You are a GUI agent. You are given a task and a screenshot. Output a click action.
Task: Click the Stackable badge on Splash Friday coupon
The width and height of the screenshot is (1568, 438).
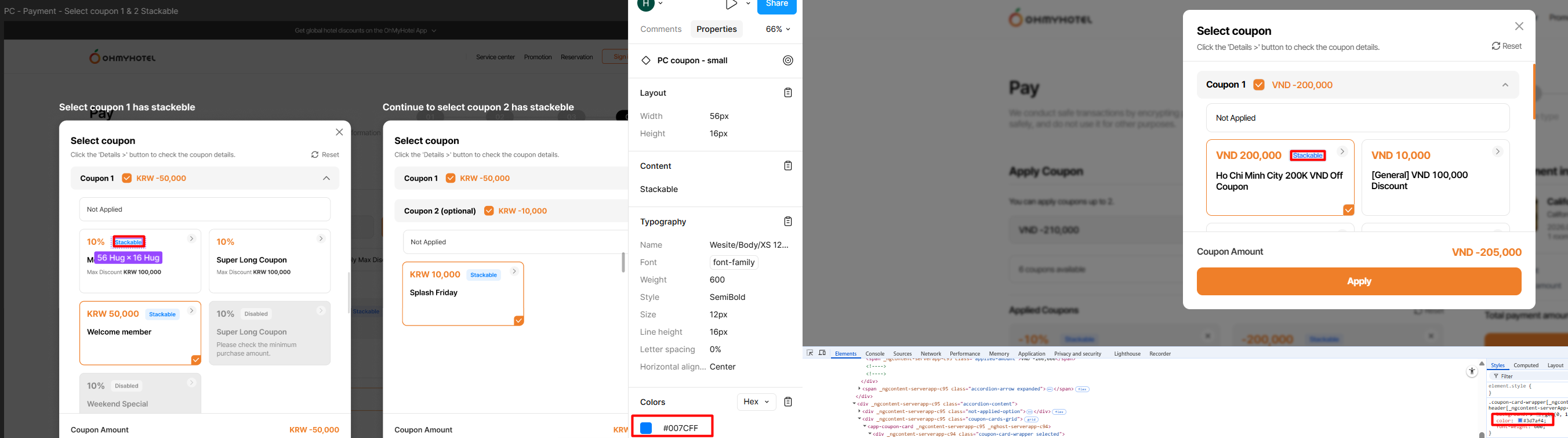pos(484,275)
